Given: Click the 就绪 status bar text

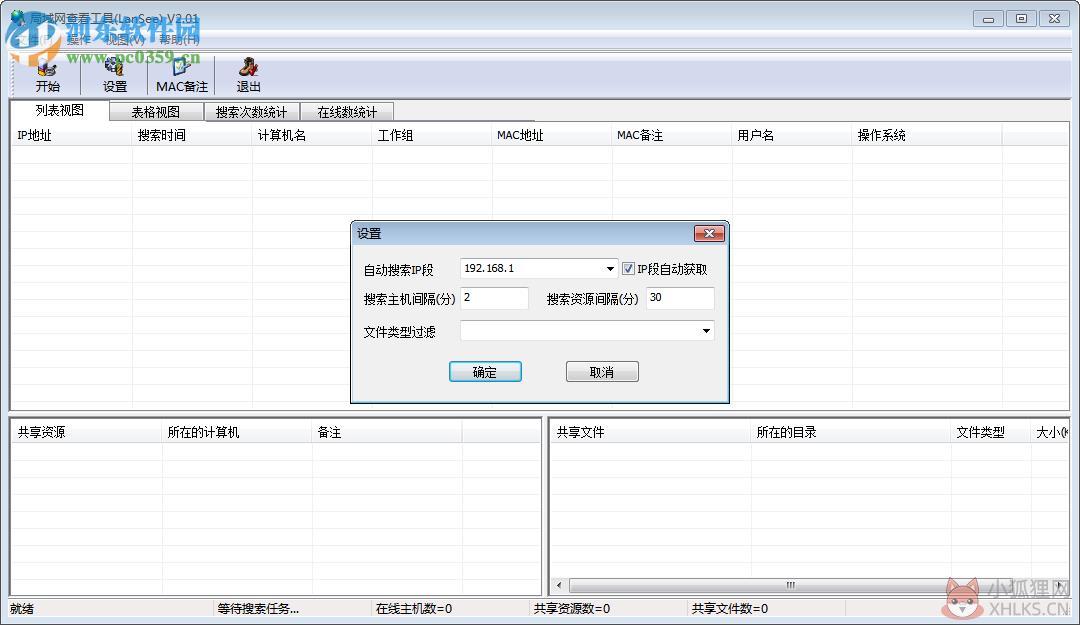Looking at the screenshot, I should click(22, 609).
